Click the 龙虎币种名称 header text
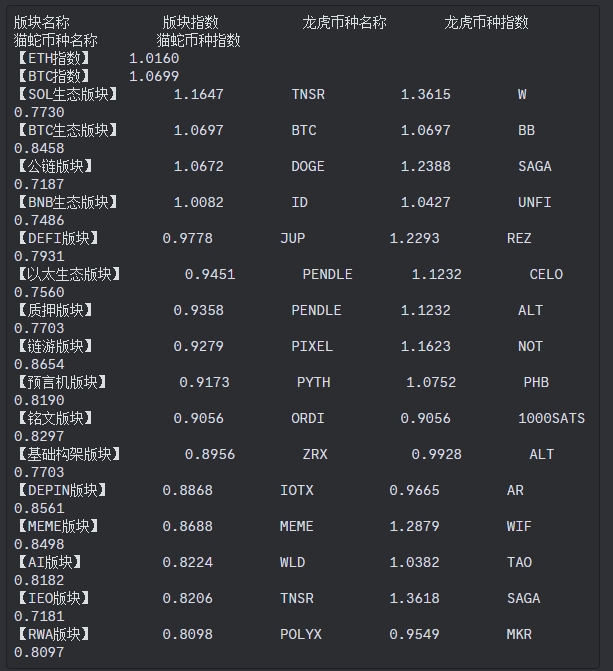613x671 pixels. click(x=344, y=22)
